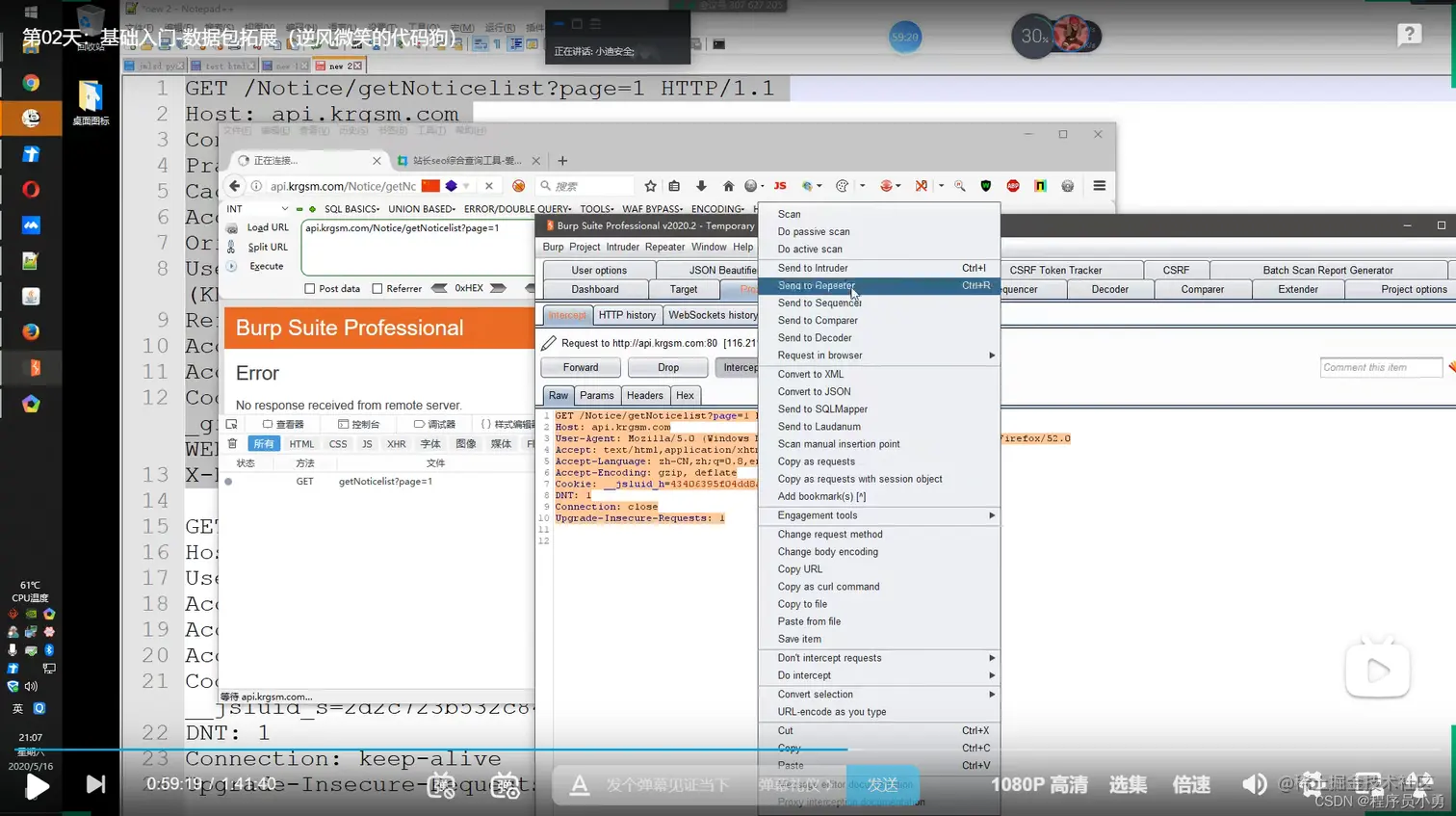Screen dimensions: 1456x816
Task: Click the red JS extension icon
Action: point(780,186)
